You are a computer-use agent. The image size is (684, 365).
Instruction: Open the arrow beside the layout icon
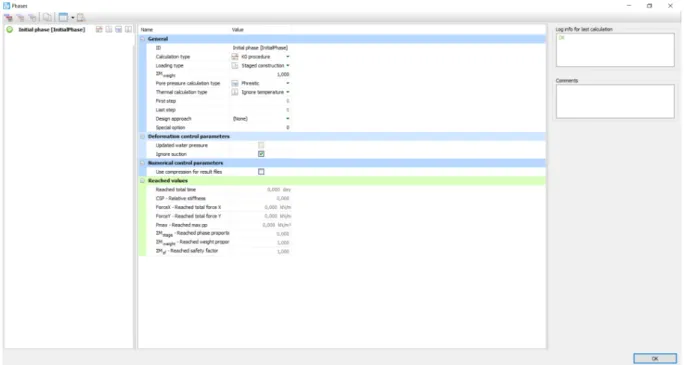pyautogui.click(x=72, y=18)
